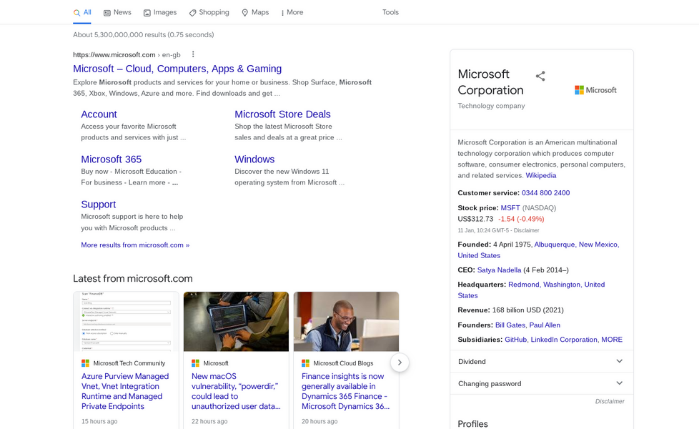700x429 pixels.
Task: Click customer service number 0344 800 2400
Action: (546, 193)
